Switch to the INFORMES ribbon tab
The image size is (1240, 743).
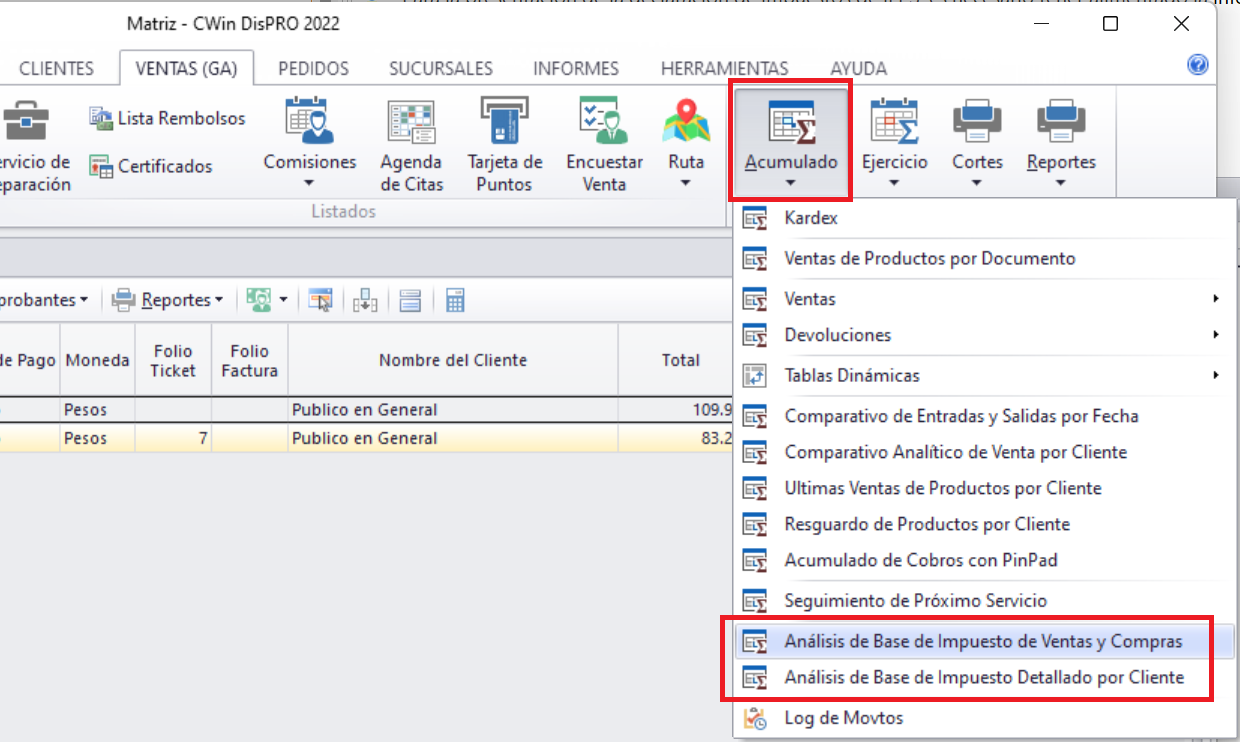(x=575, y=69)
